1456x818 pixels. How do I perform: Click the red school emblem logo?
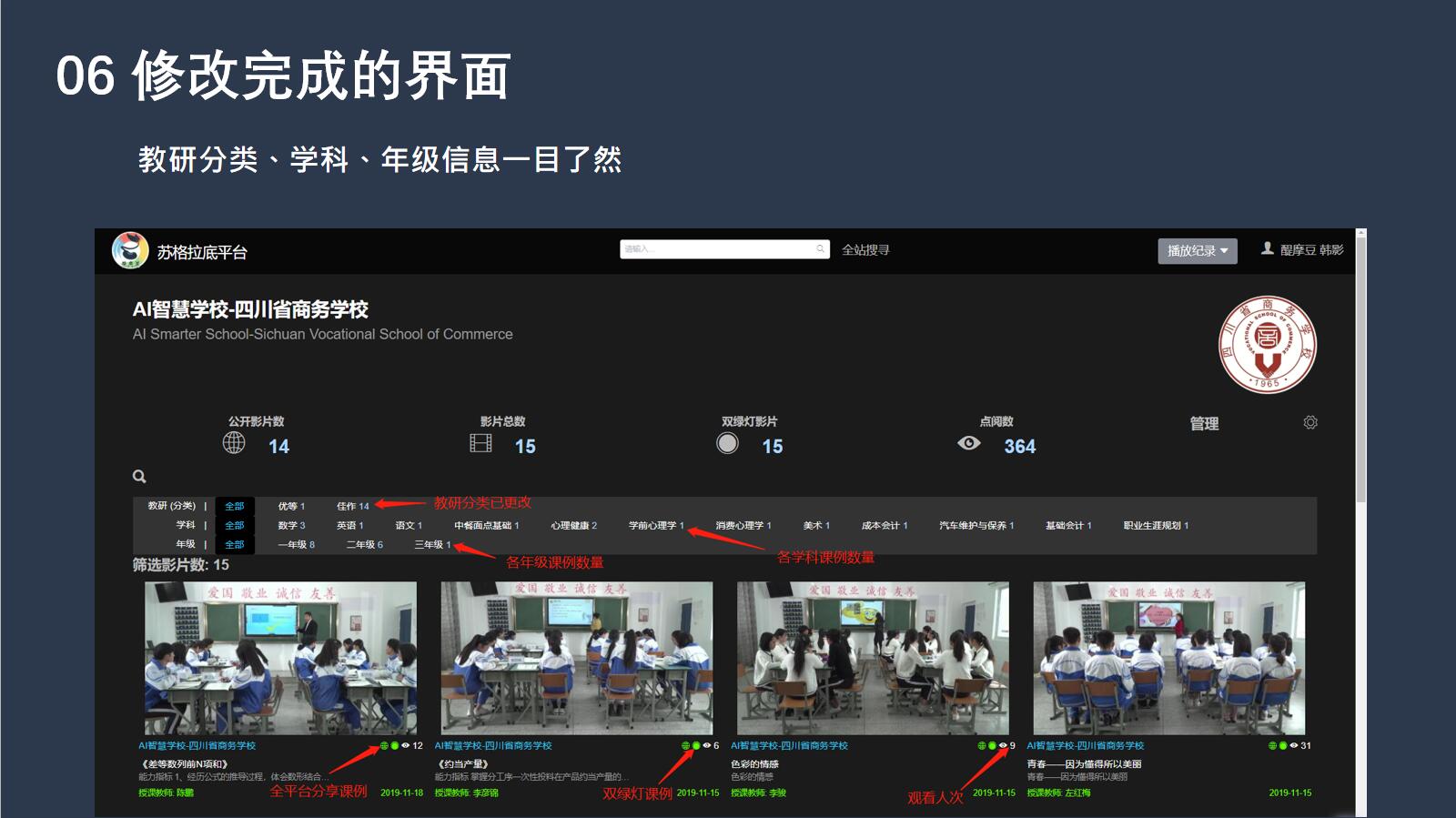click(x=1267, y=344)
